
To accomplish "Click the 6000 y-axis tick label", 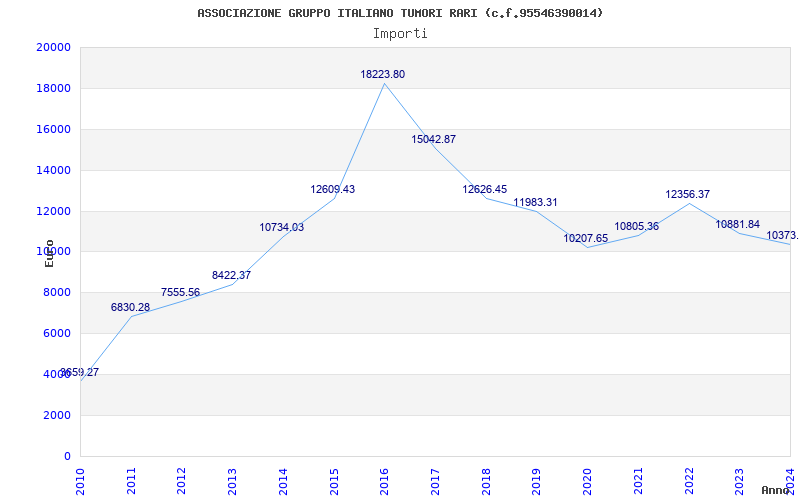I will tap(56, 333).
